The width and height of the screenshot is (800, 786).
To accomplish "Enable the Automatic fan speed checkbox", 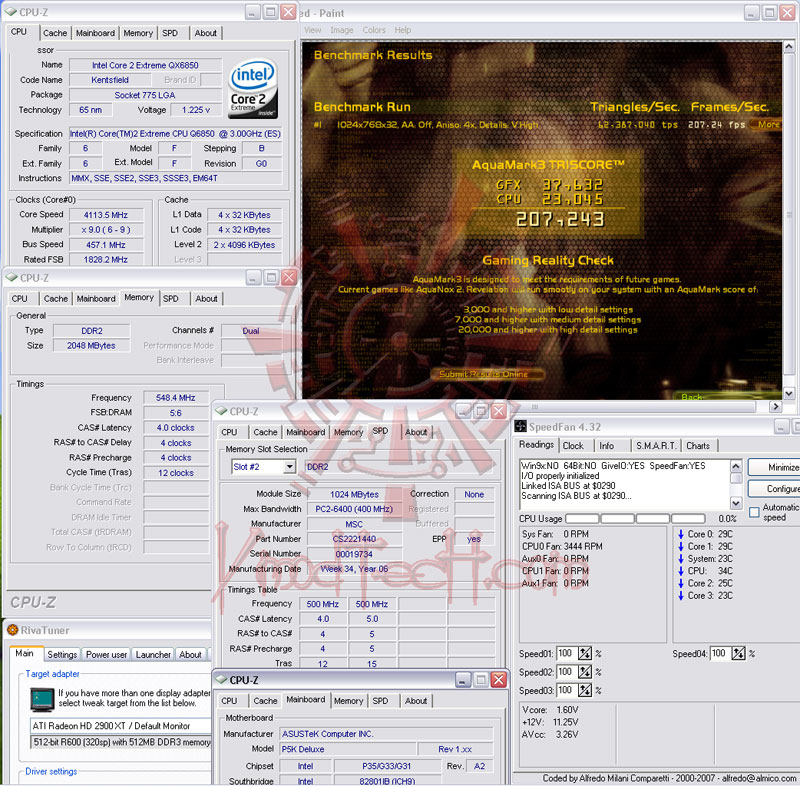I will click(x=754, y=512).
